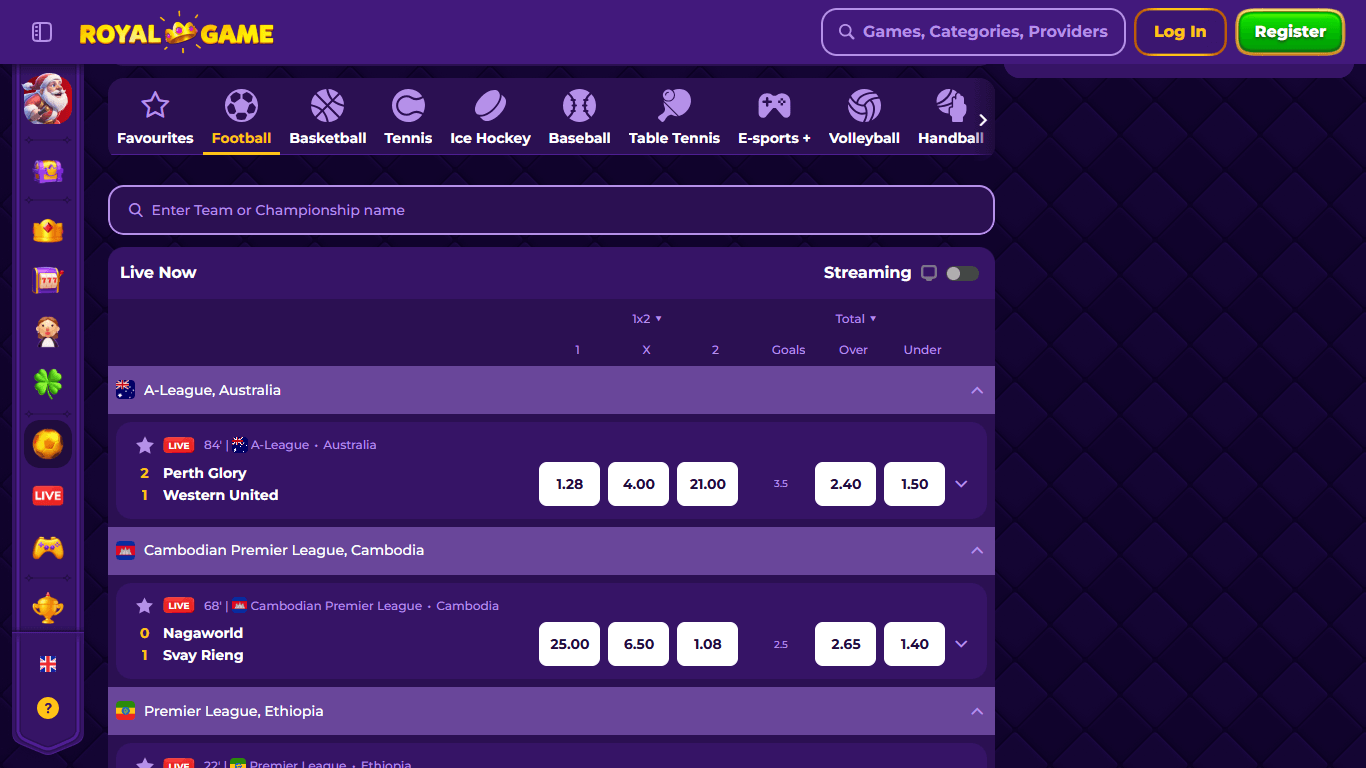Switch to the Basketball tab

pos(328,118)
